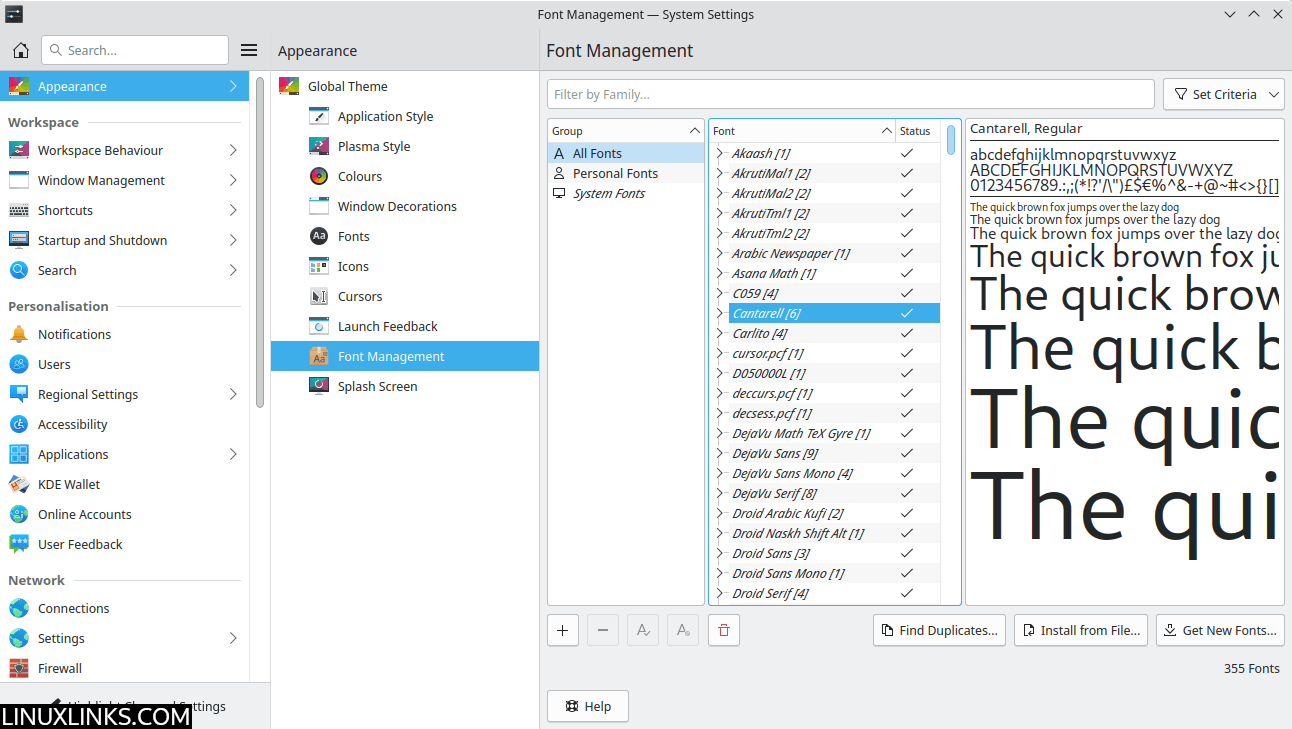
Task: Click the KDE Wallet icon
Action: [19, 484]
